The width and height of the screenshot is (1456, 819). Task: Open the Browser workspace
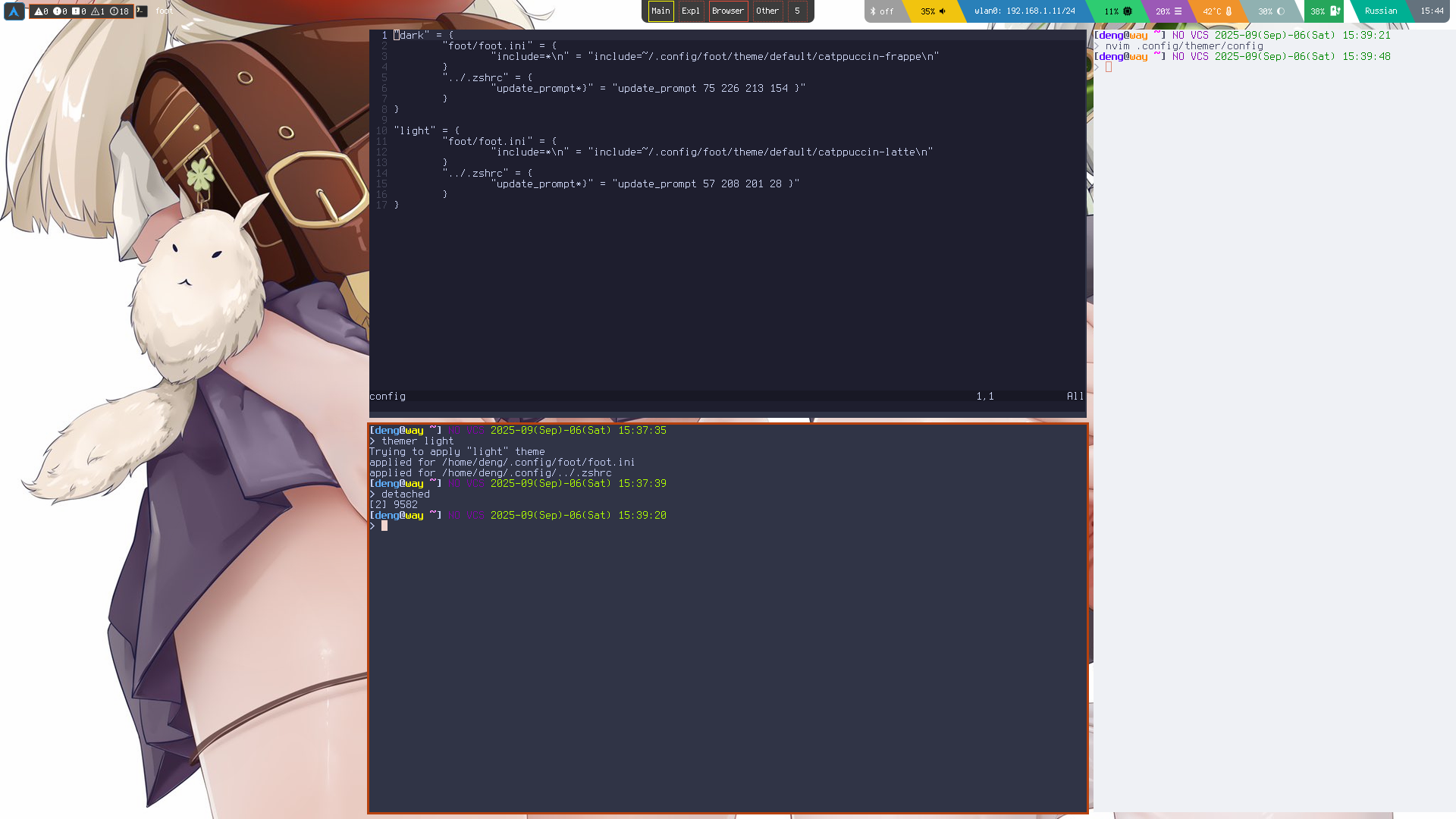(728, 11)
